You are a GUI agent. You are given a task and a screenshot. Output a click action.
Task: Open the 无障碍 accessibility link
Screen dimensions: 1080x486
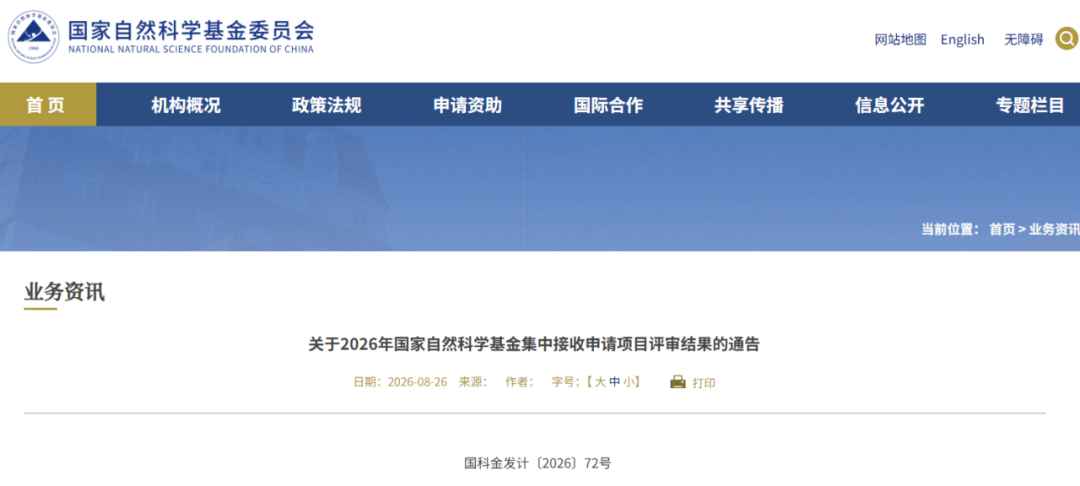[x=1023, y=39]
